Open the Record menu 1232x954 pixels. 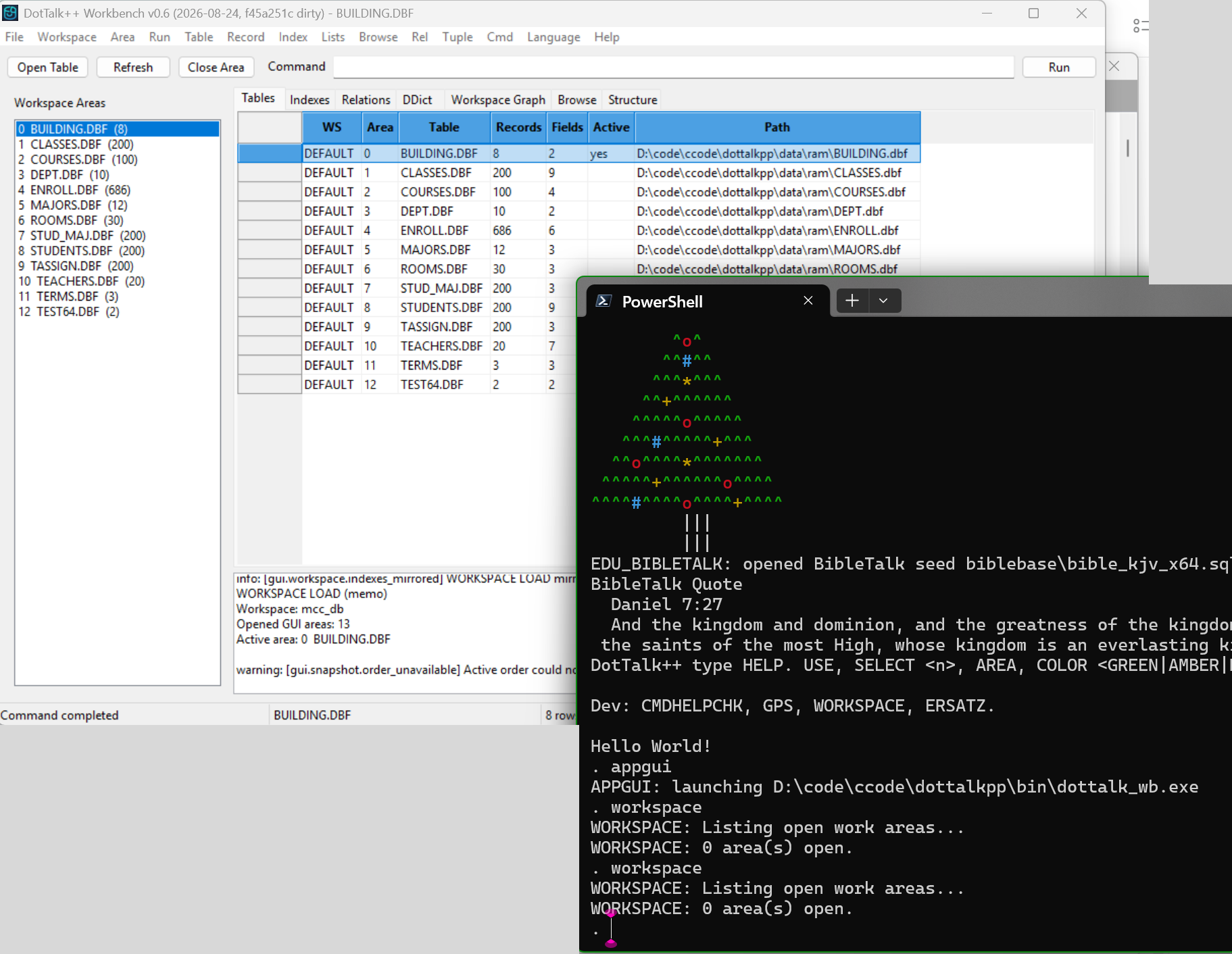tap(245, 36)
